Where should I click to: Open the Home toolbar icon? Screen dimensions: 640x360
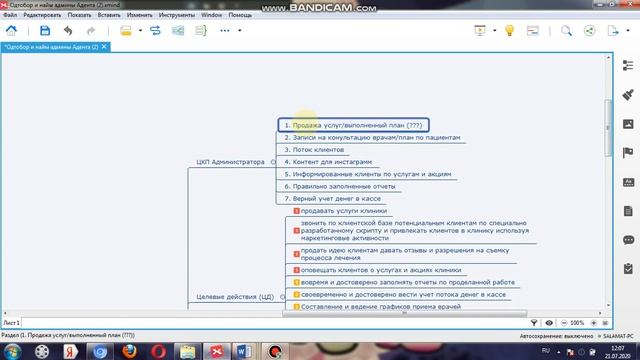[x=11, y=31]
